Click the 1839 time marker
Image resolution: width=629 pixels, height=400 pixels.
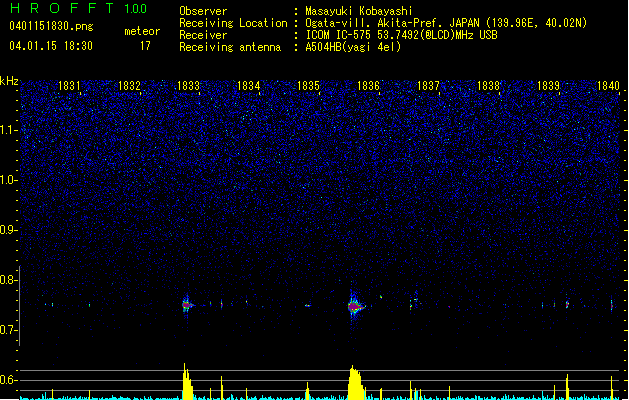coord(548,86)
